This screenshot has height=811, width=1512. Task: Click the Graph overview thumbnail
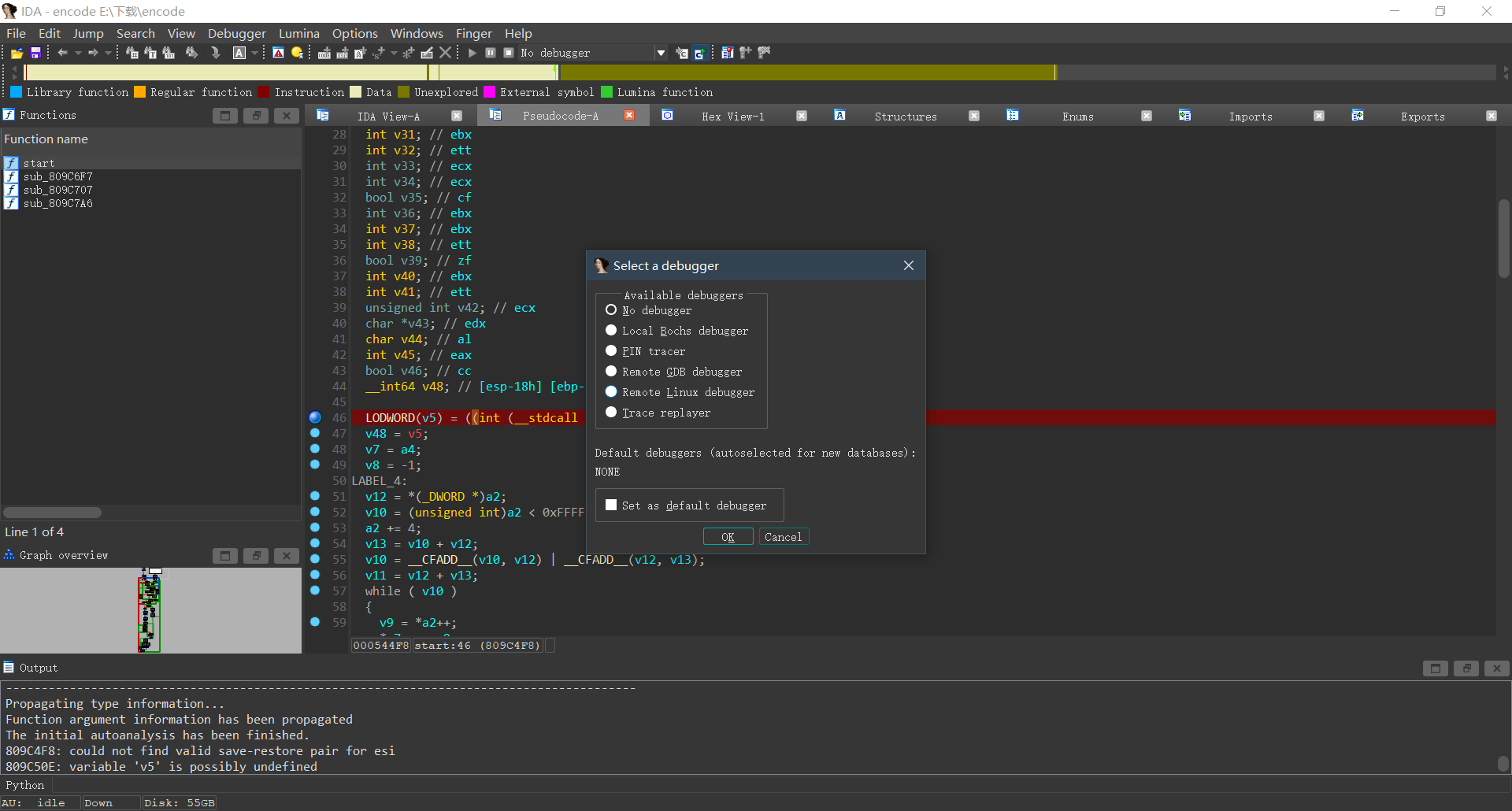tap(150, 610)
